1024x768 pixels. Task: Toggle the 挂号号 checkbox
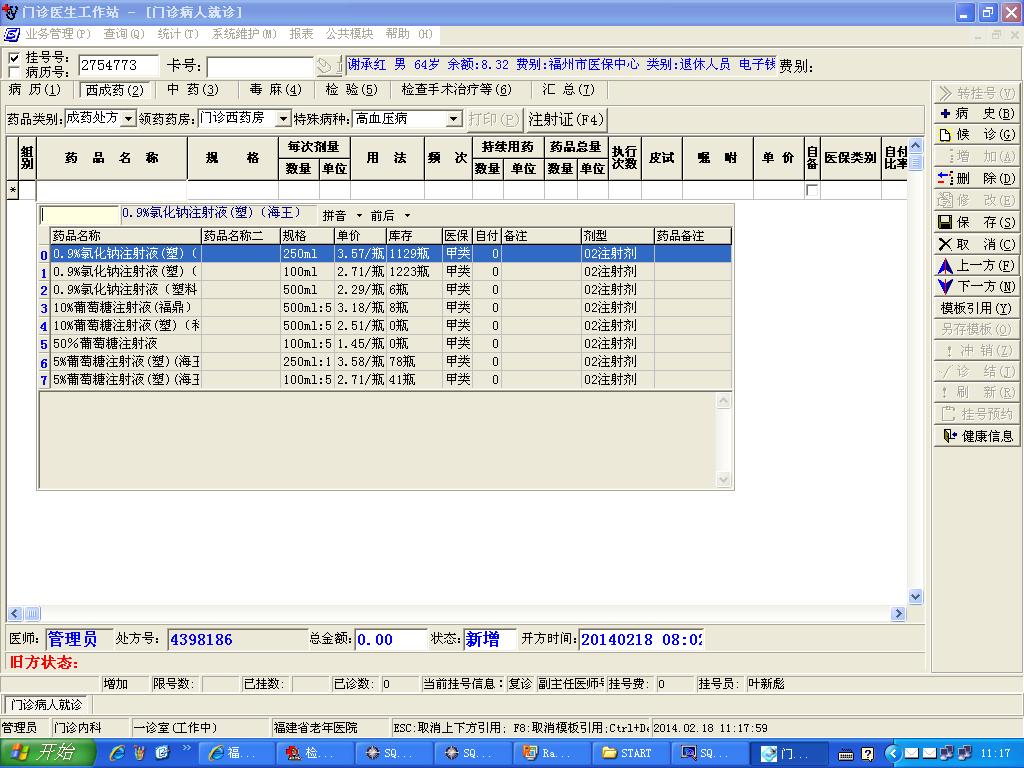click(13, 58)
